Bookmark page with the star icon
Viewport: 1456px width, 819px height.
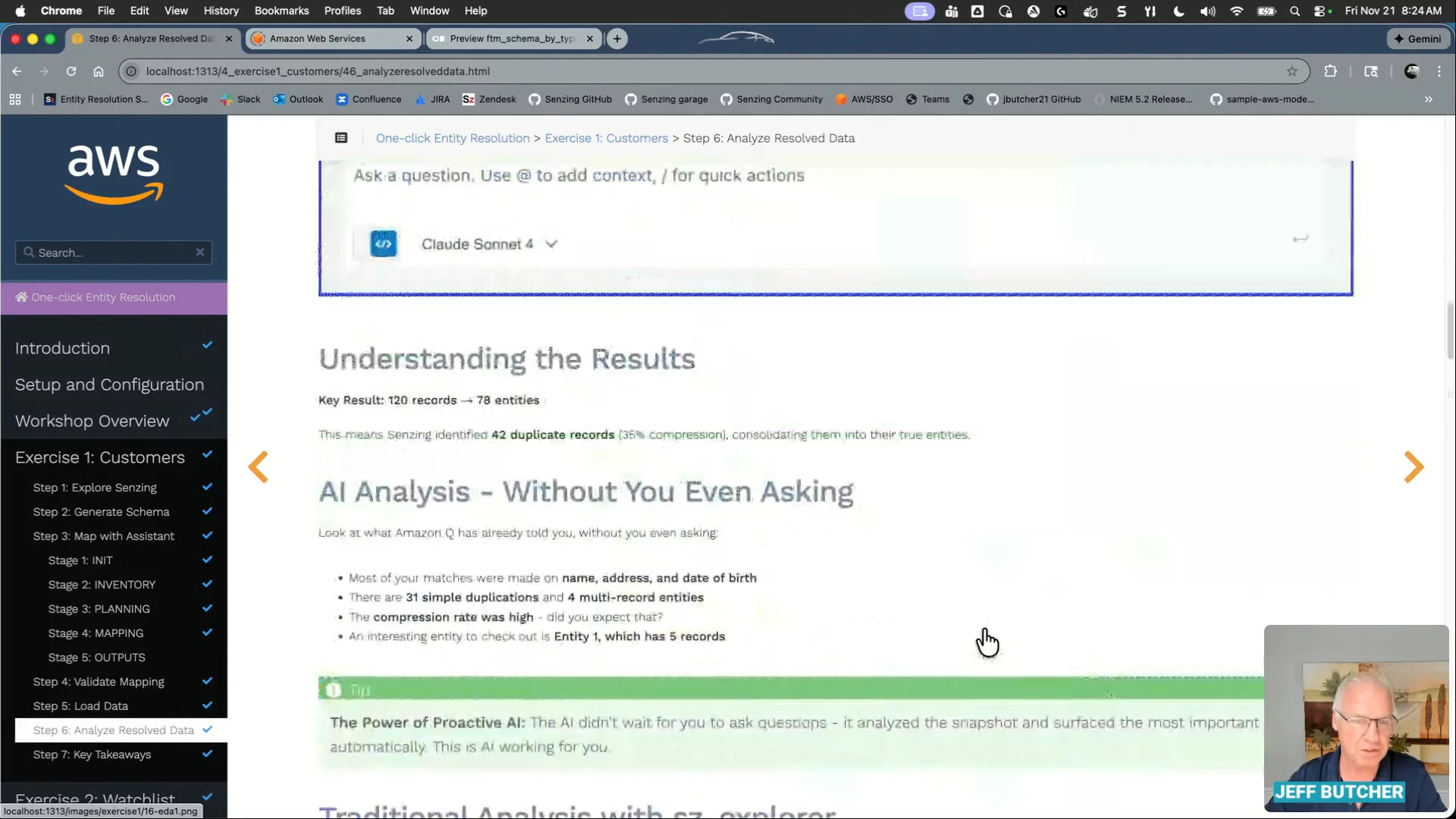[1292, 71]
